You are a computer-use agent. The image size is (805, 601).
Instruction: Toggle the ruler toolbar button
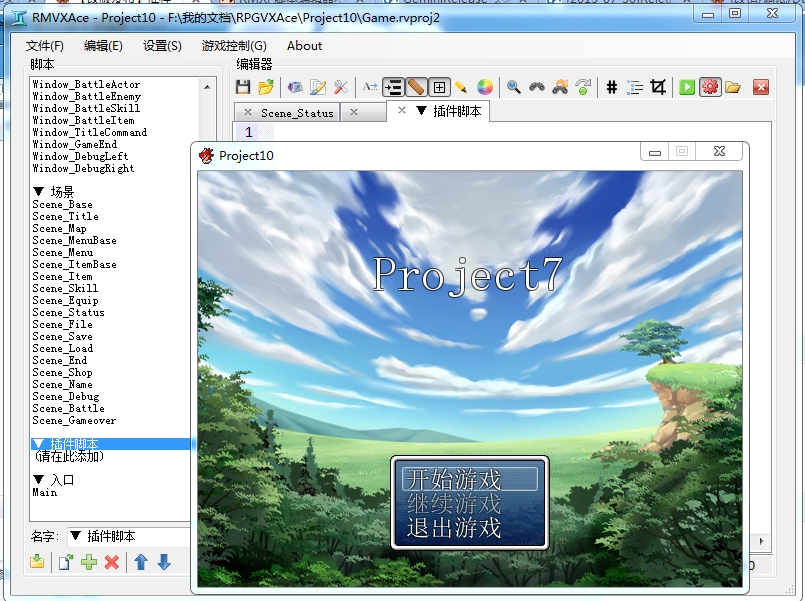point(416,87)
